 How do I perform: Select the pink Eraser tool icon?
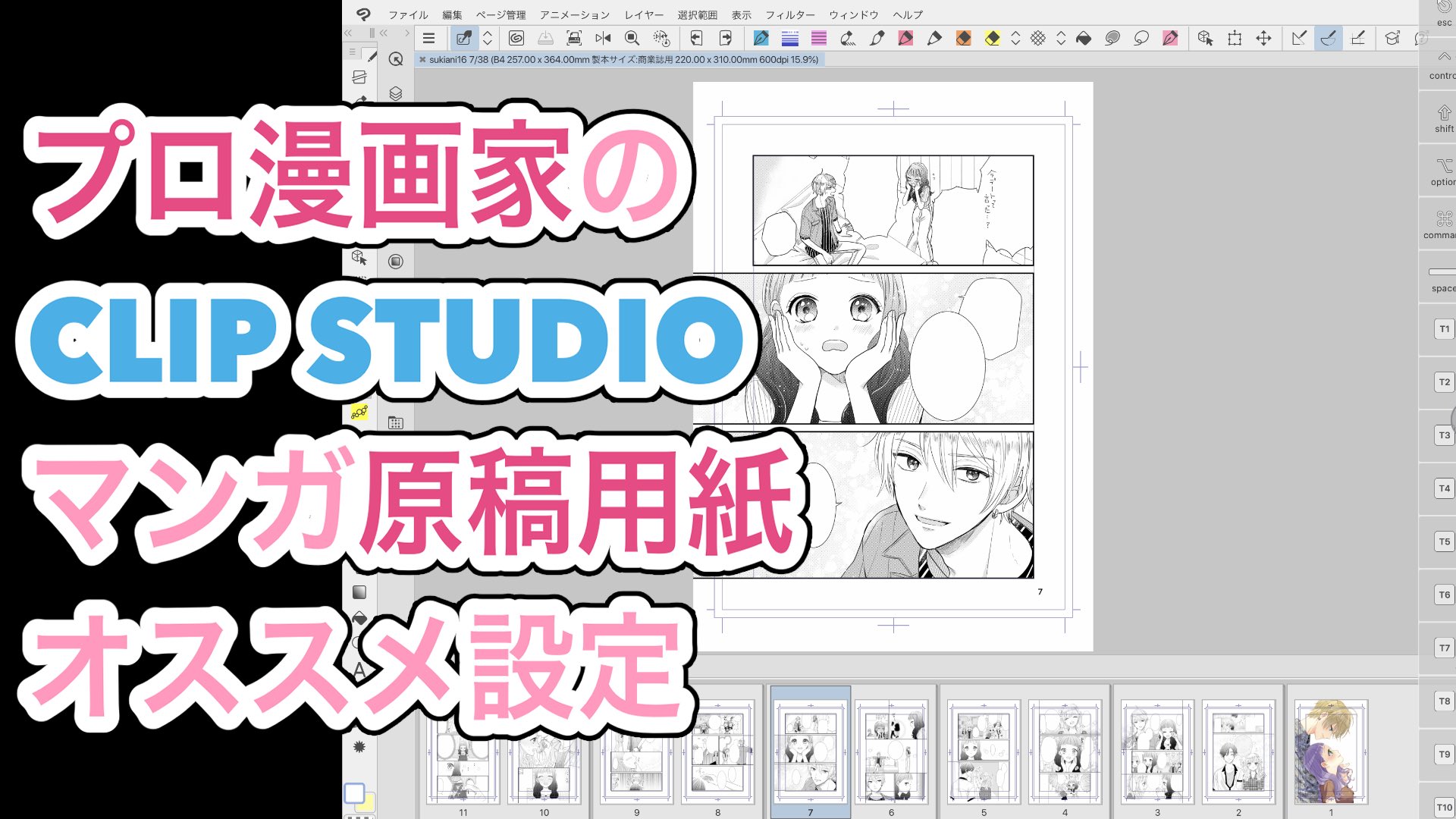pyautogui.click(x=905, y=37)
